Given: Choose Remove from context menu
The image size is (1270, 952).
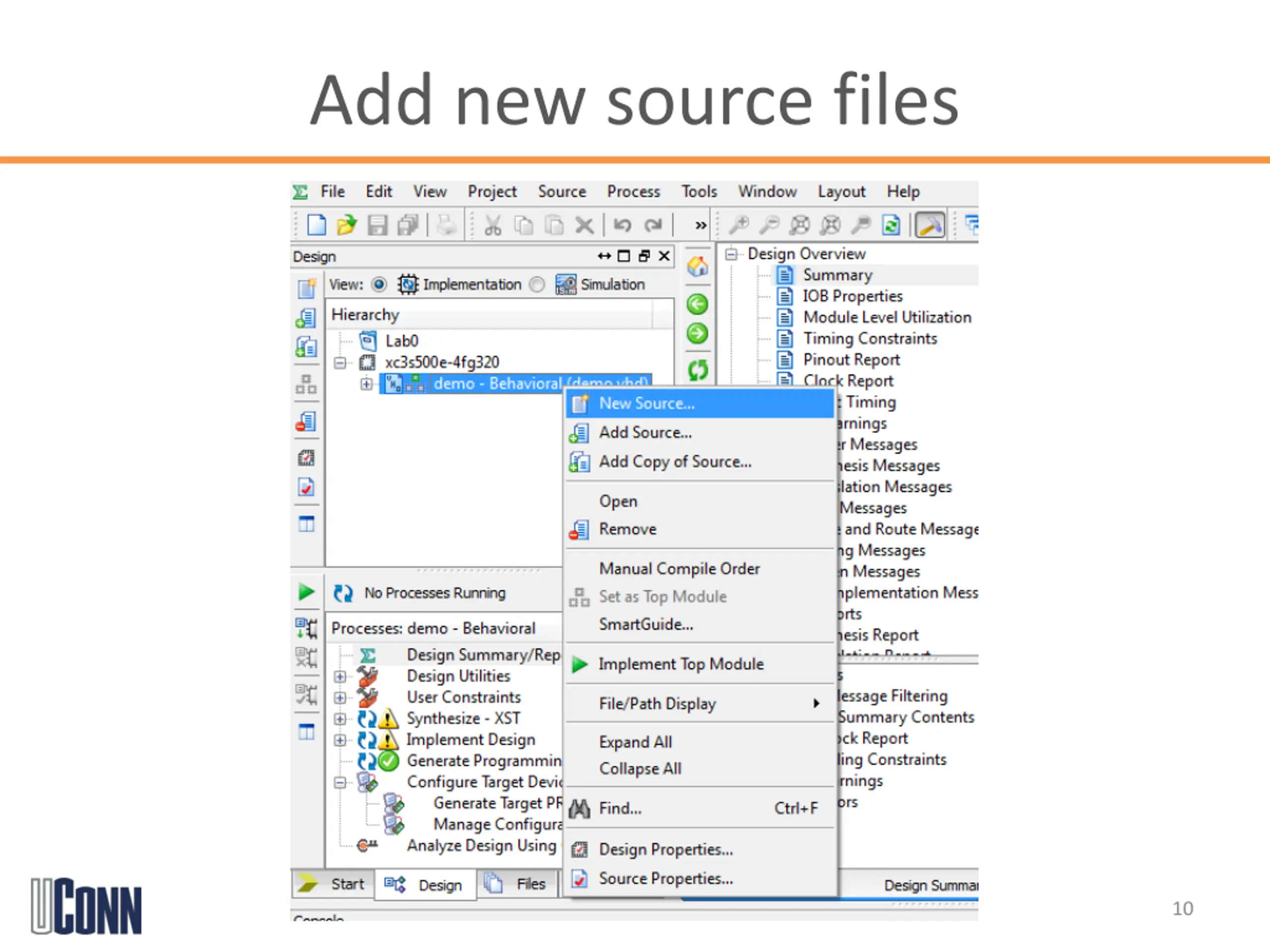Looking at the screenshot, I should coord(700,529).
